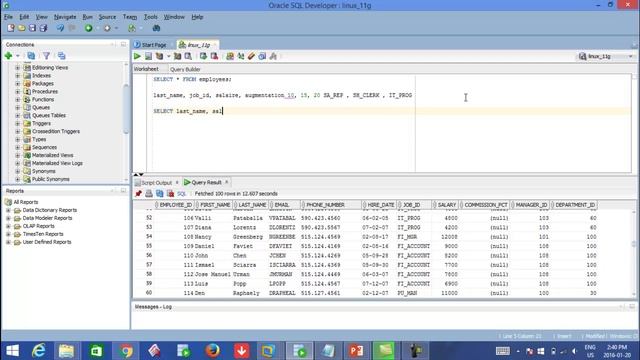Click the print icon in Query Result toolbar
The width and height of the screenshot is (640, 360).
point(149,193)
